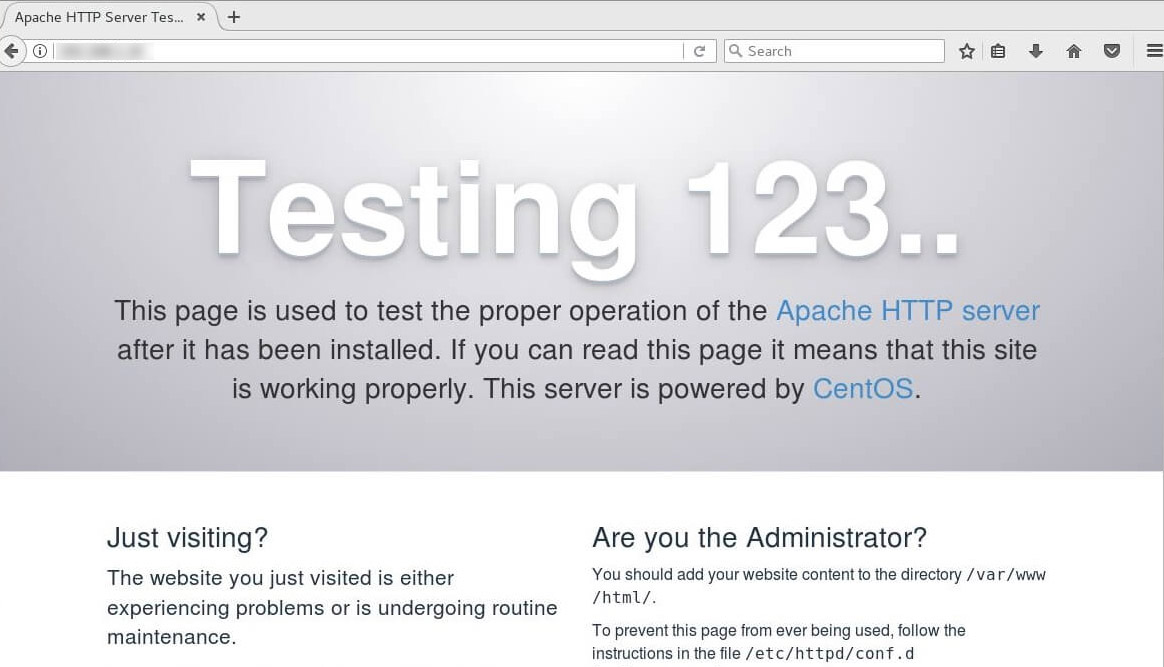Show your bookmarks list icon

point(998,51)
